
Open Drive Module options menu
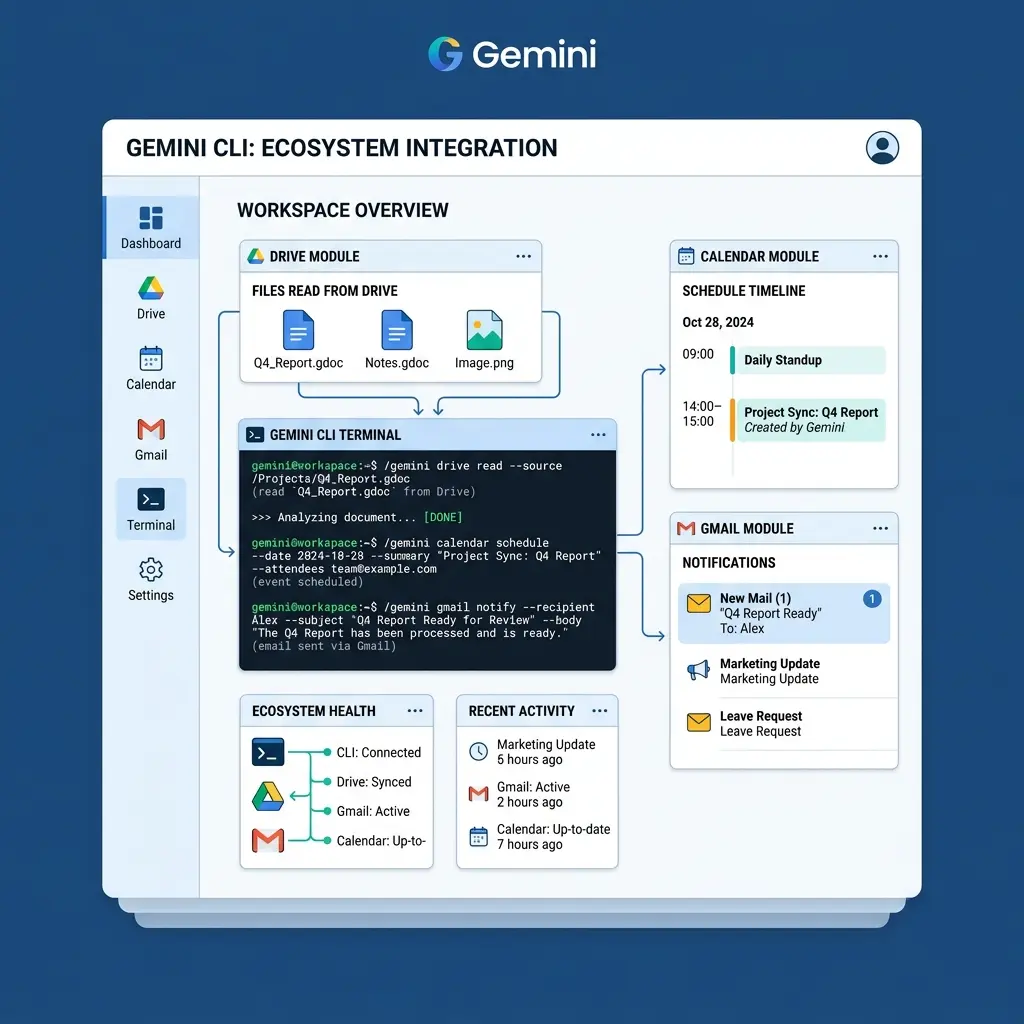pos(524,257)
